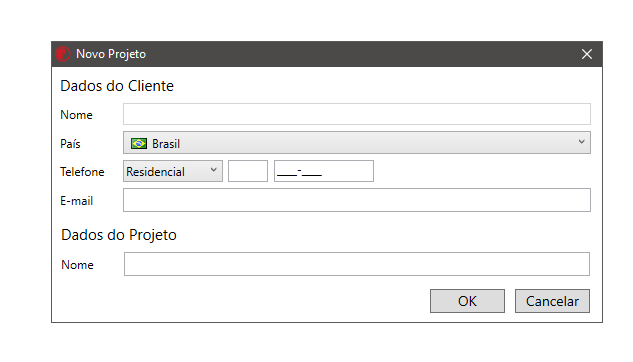Viewport: 633px width, 362px height.
Task: Focus the E-mail input field
Action: [x=357, y=200]
